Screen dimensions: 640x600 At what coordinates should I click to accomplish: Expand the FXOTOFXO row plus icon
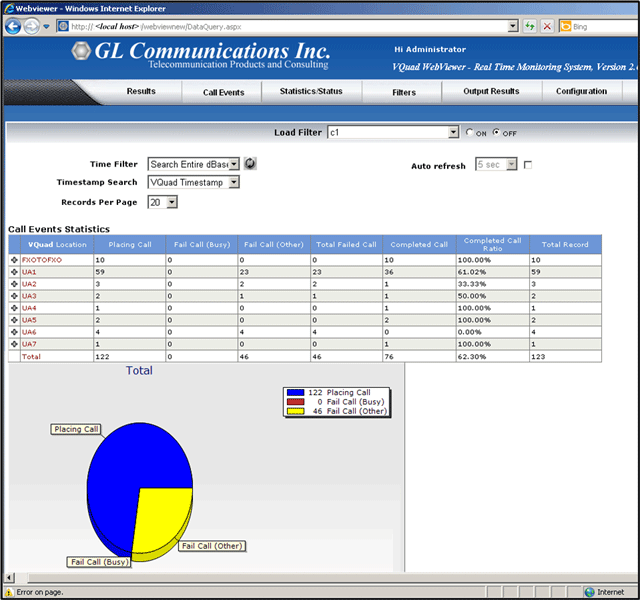(x=14, y=260)
